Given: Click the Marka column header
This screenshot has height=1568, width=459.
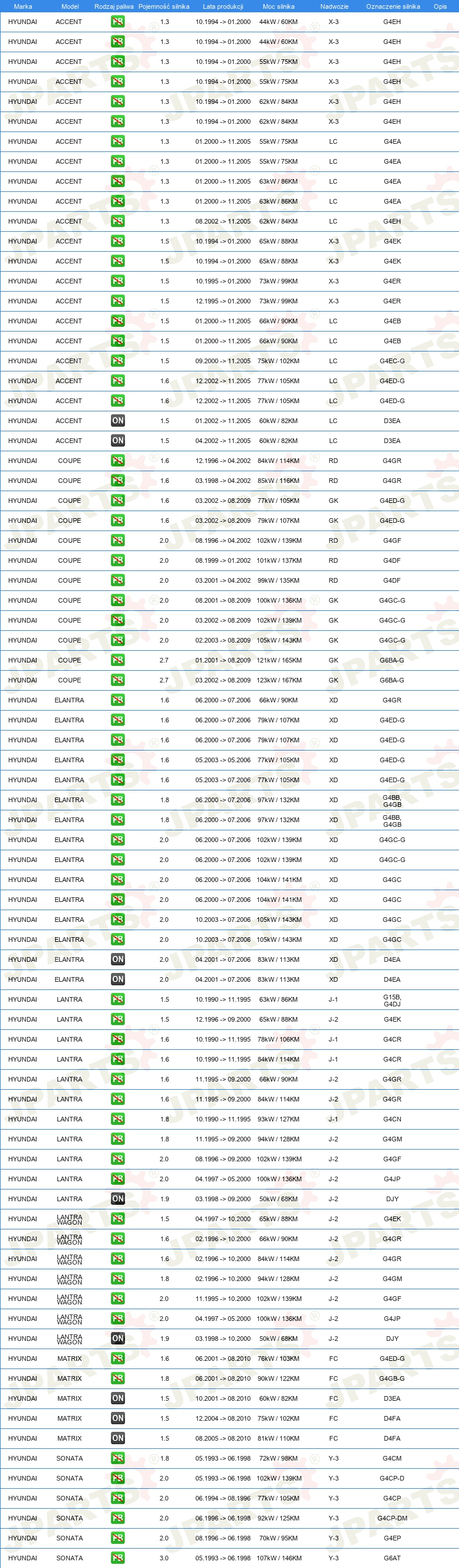Looking at the screenshot, I should [x=22, y=6].
